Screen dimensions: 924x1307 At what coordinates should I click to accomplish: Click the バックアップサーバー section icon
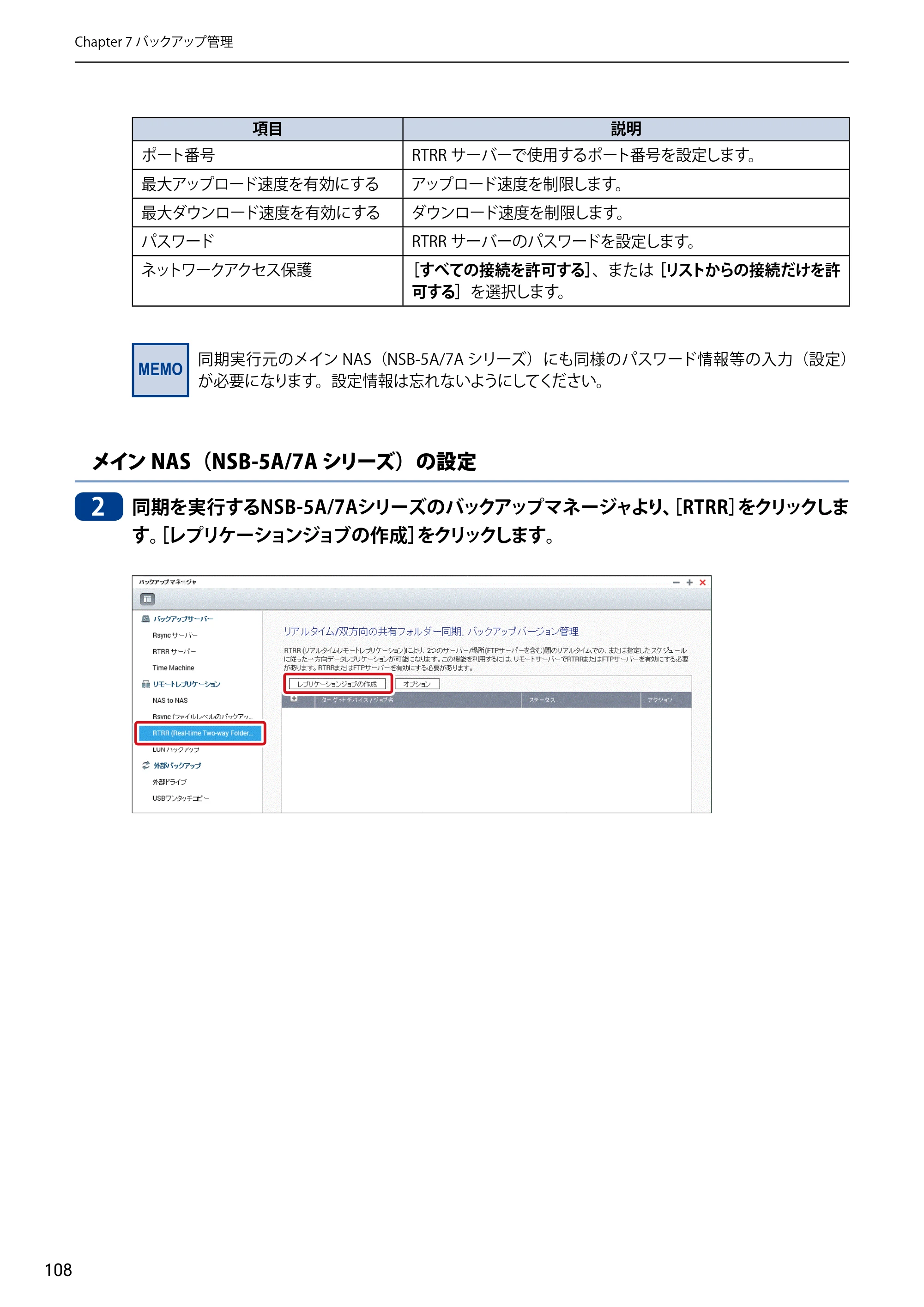pos(145,619)
